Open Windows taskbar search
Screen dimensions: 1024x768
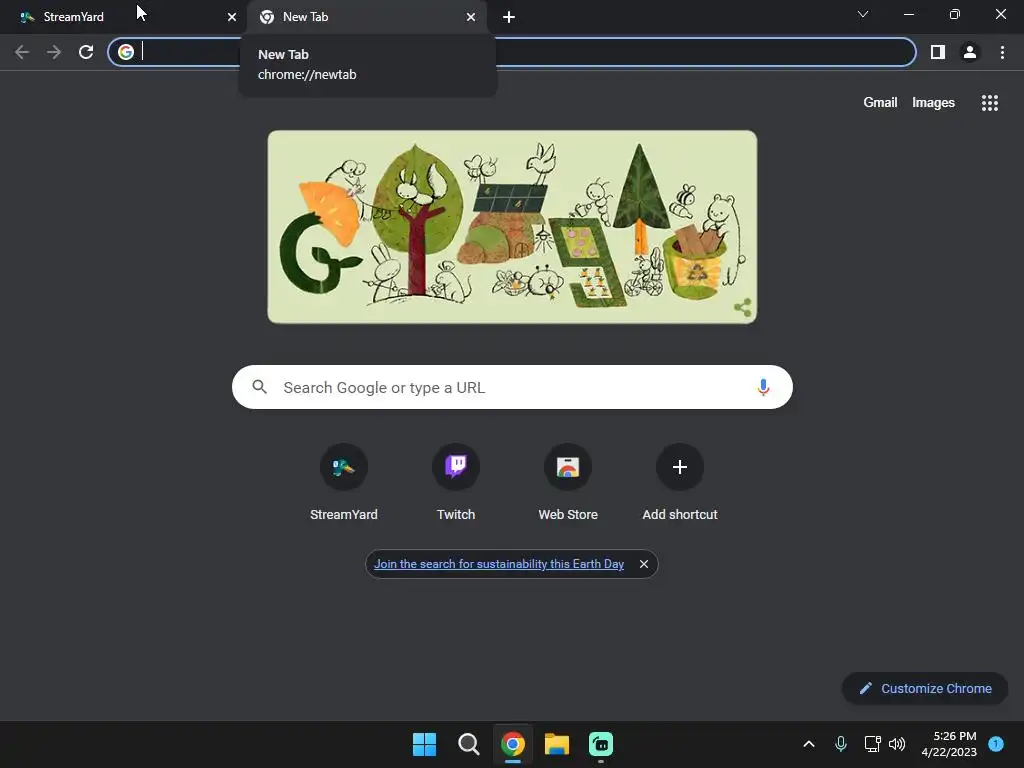[468, 744]
